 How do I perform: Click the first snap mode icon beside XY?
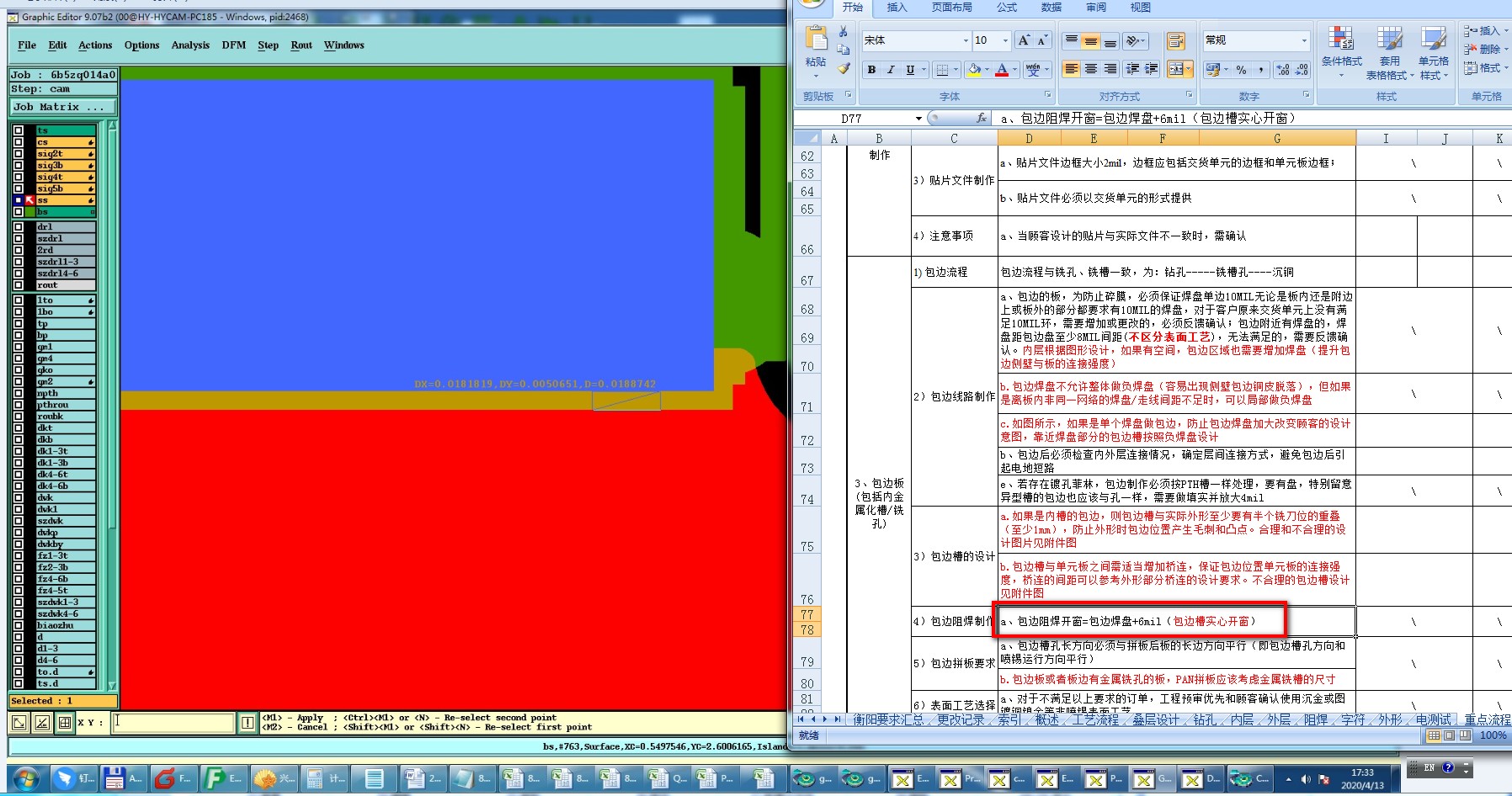tap(19, 722)
